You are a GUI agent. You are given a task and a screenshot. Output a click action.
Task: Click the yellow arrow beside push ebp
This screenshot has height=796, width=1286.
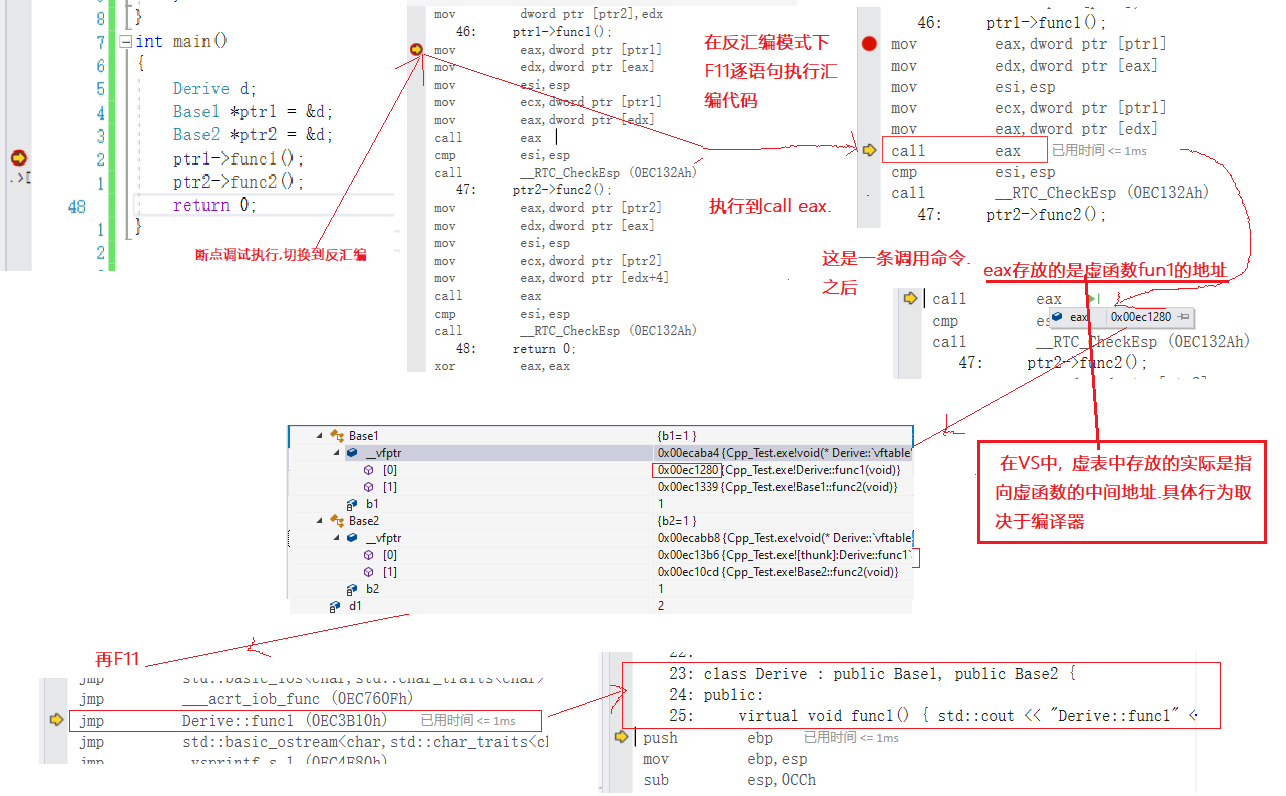621,738
